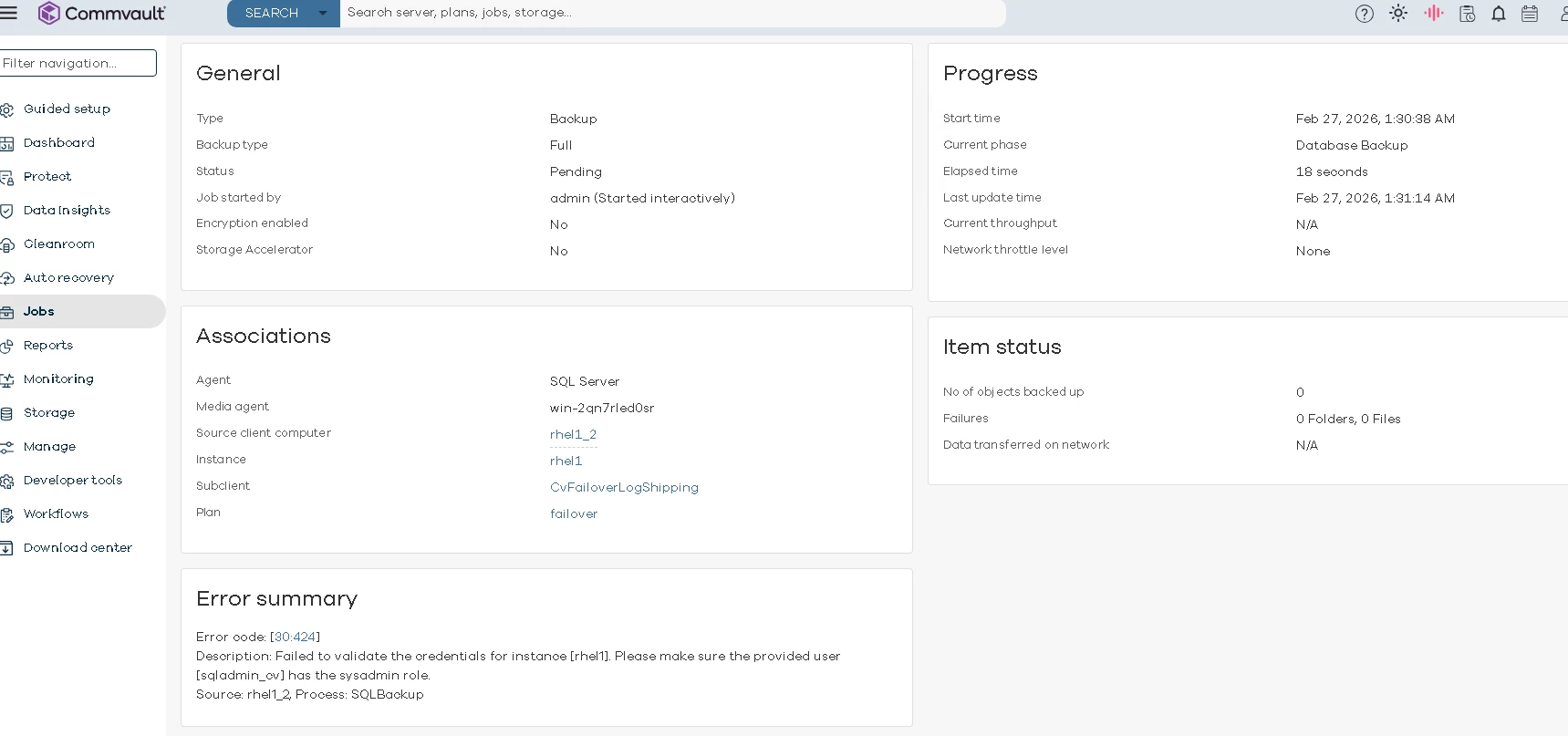Expand the SEARCH type dropdown arrow
This screenshot has width=1568, height=736.
point(322,13)
